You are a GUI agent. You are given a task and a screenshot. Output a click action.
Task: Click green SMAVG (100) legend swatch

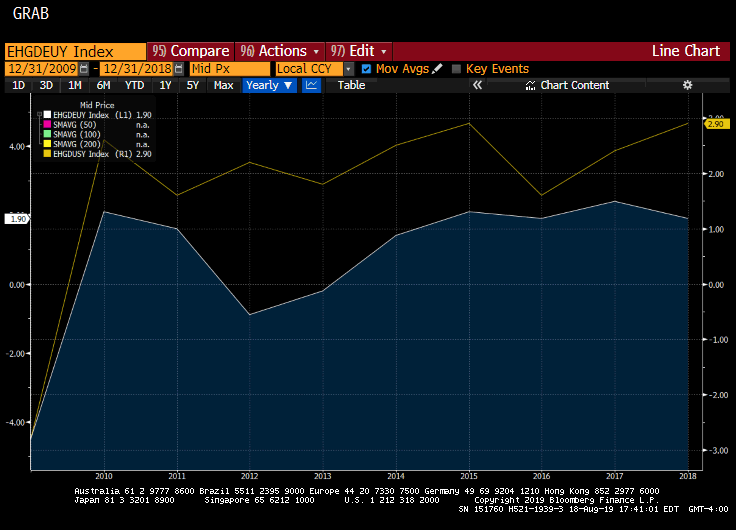pos(47,134)
